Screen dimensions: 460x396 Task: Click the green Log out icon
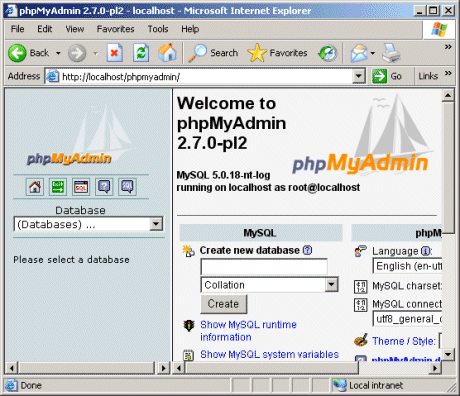click(58, 187)
